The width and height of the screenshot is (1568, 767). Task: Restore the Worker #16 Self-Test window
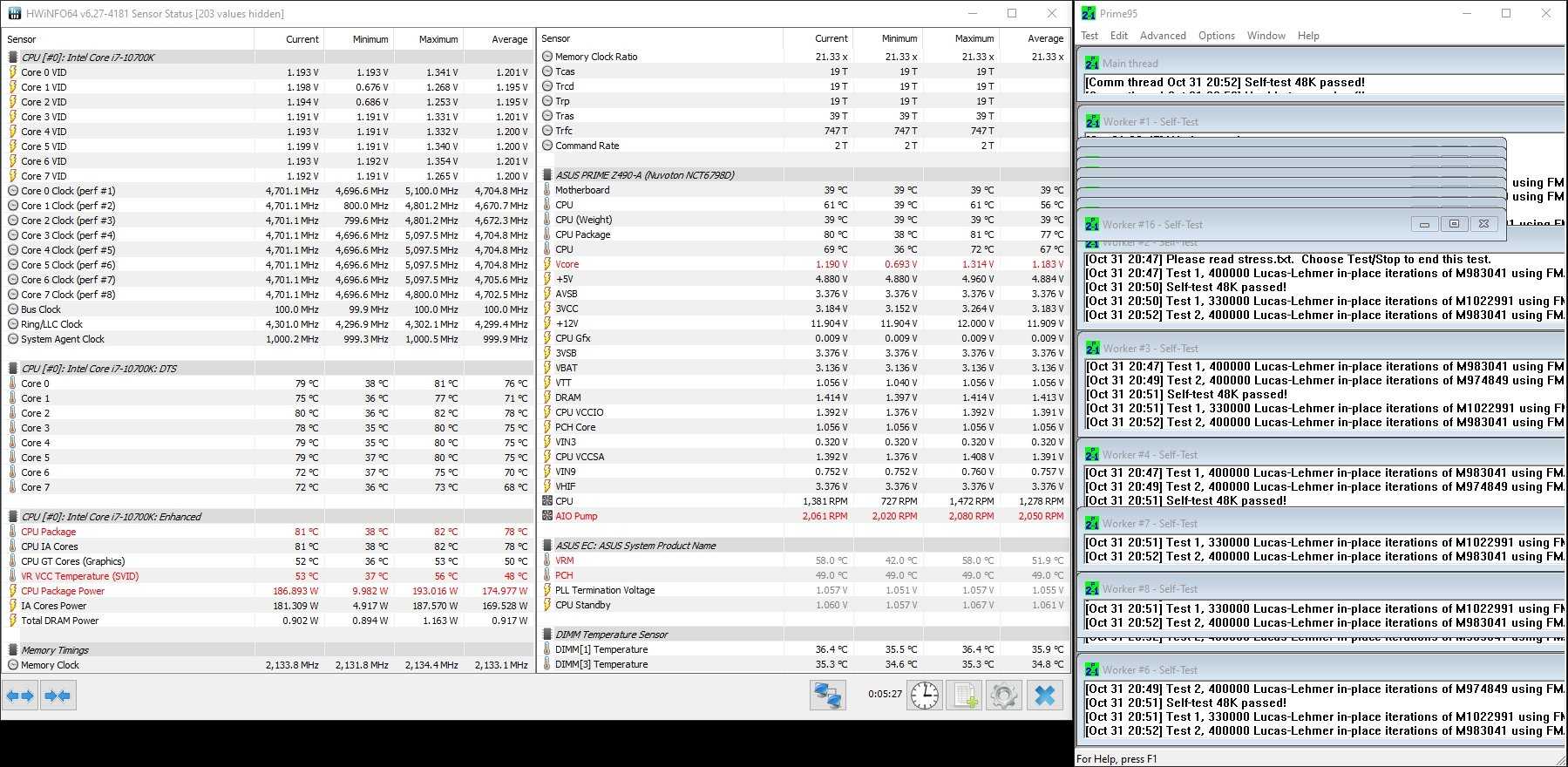point(1454,224)
